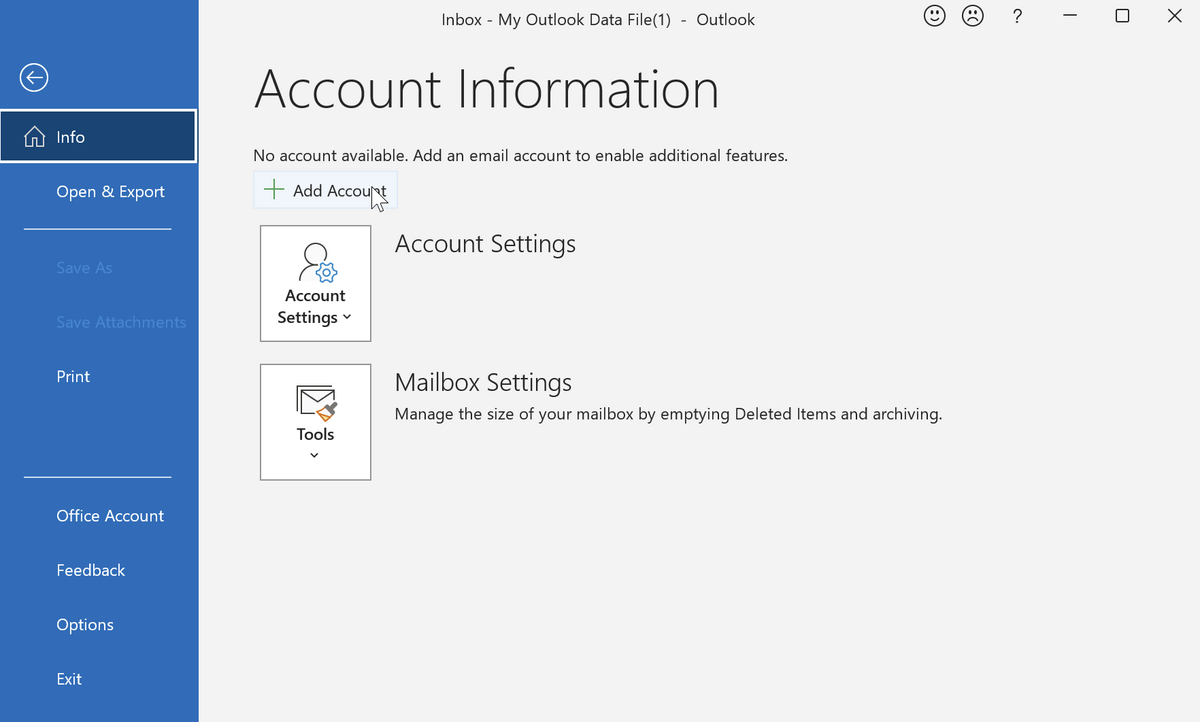1200x722 pixels.
Task: Minimize the Outlook window
Action: pyautogui.click(x=1070, y=16)
